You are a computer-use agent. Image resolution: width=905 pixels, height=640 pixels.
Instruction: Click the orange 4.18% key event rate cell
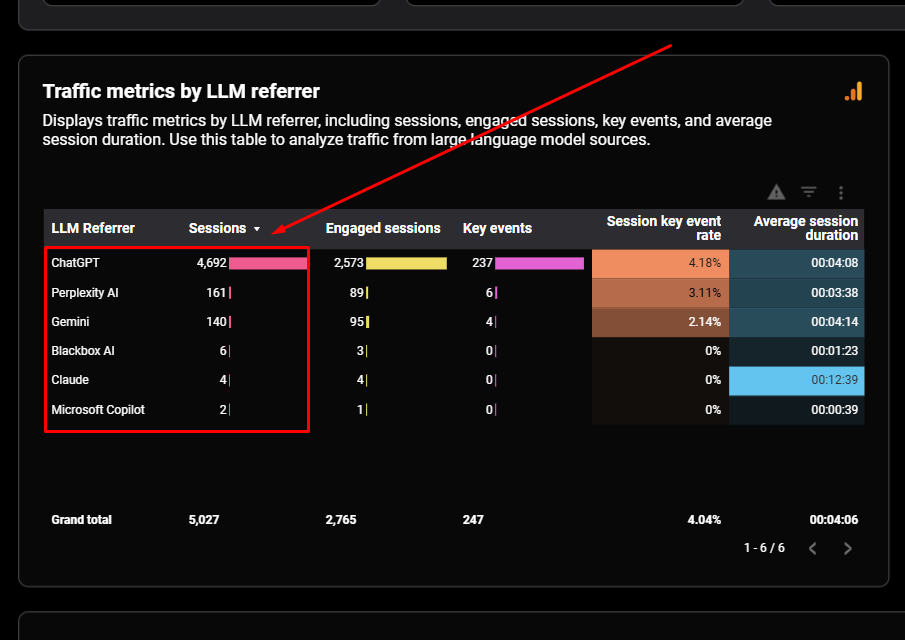(660, 263)
